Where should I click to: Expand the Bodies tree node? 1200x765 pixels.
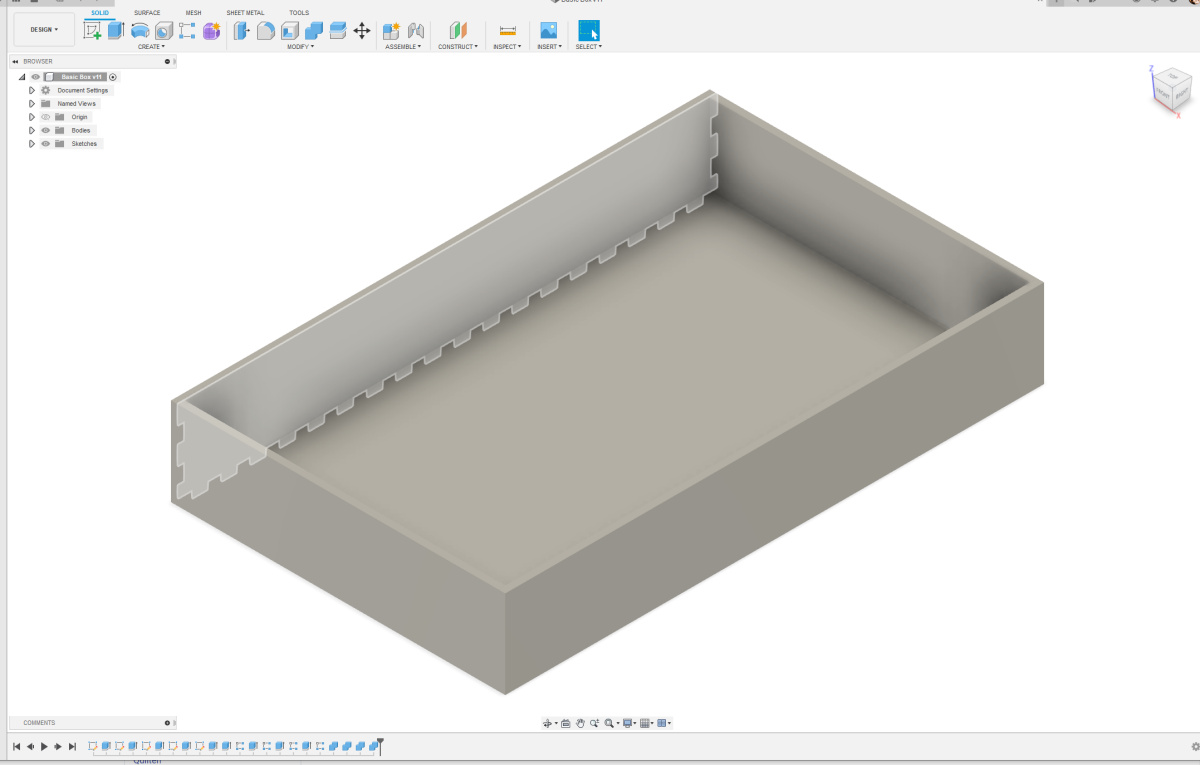coord(32,130)
